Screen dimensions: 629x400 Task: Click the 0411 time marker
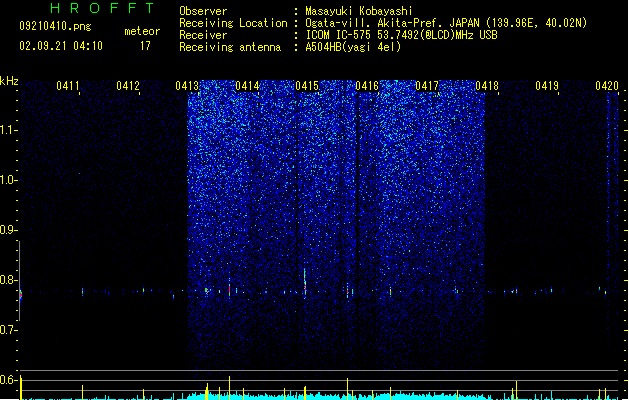coord(68,86)
